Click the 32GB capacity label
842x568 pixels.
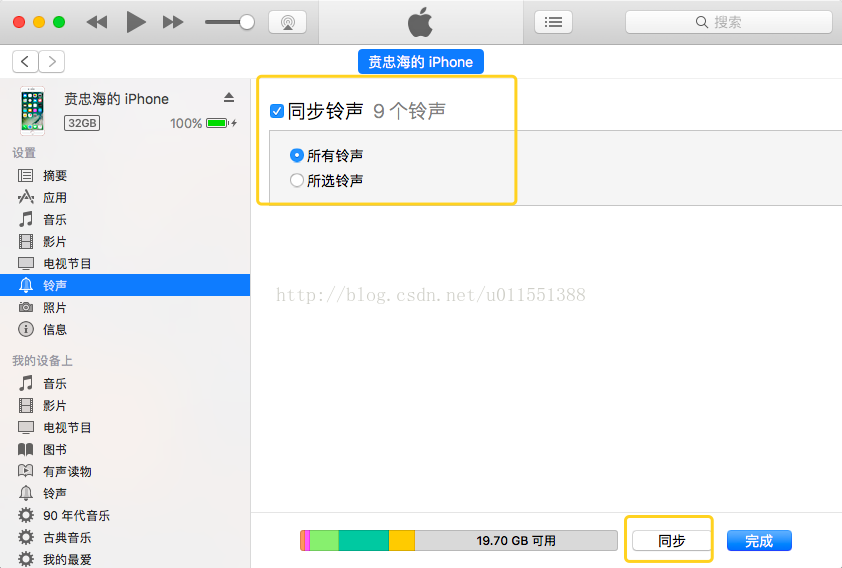82,123
